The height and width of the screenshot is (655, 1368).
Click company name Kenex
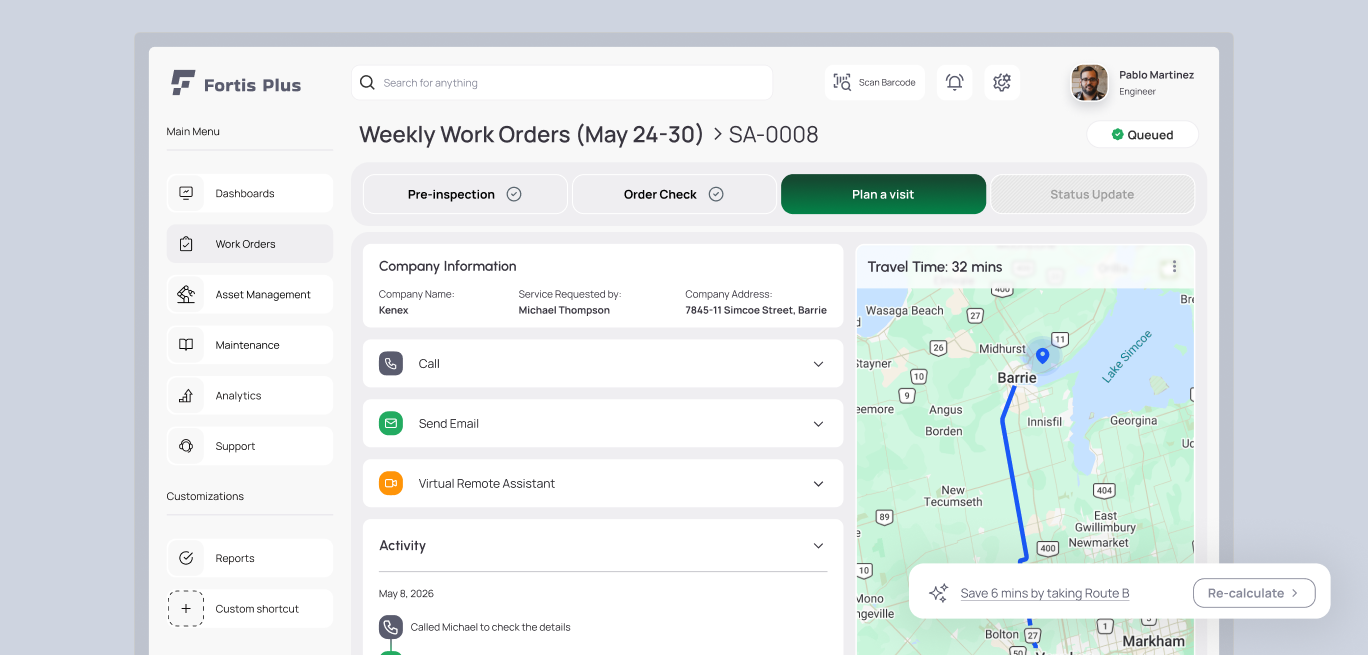[393, 310]
